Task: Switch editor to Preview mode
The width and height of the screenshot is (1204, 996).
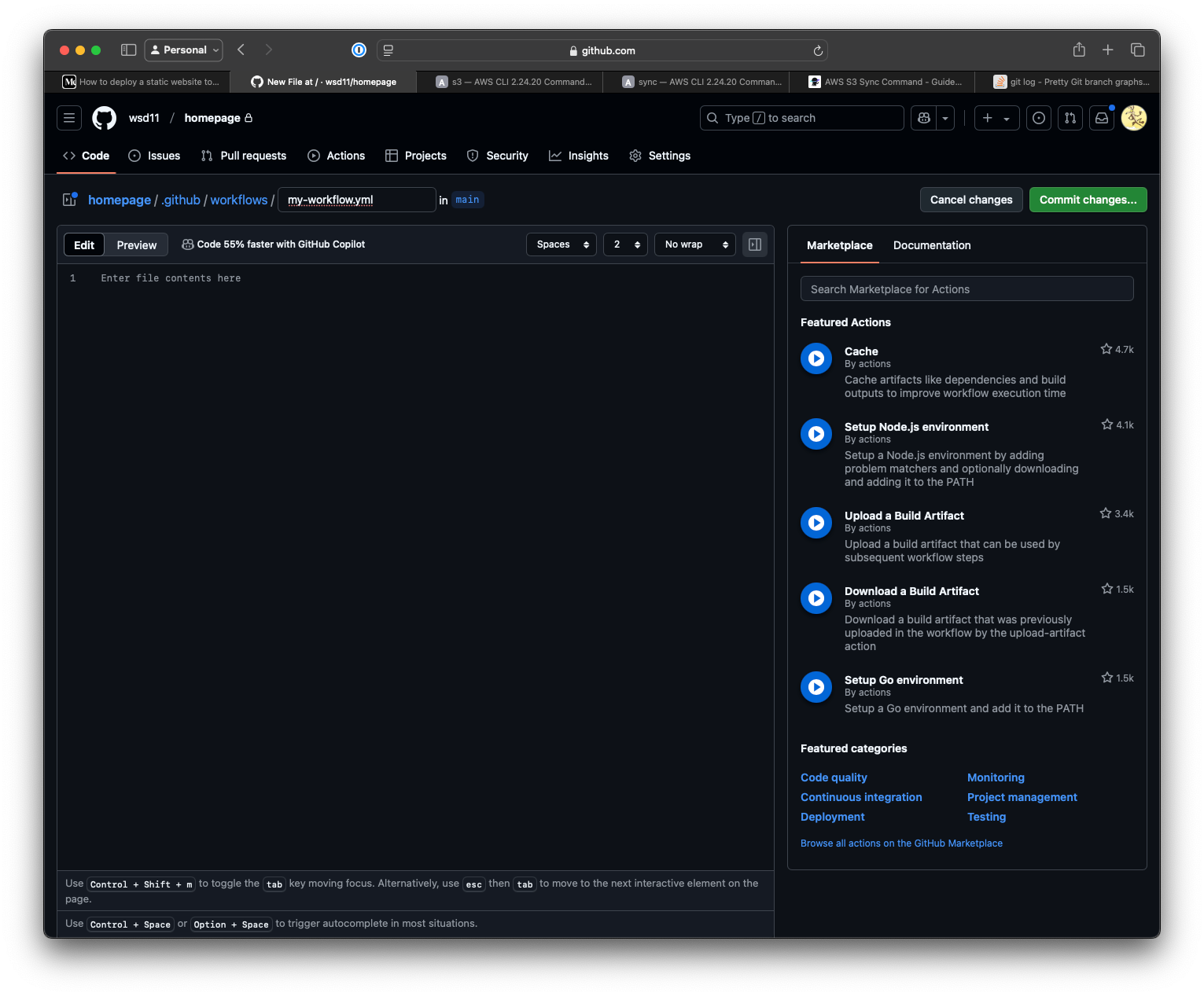Action: point(136,245)
